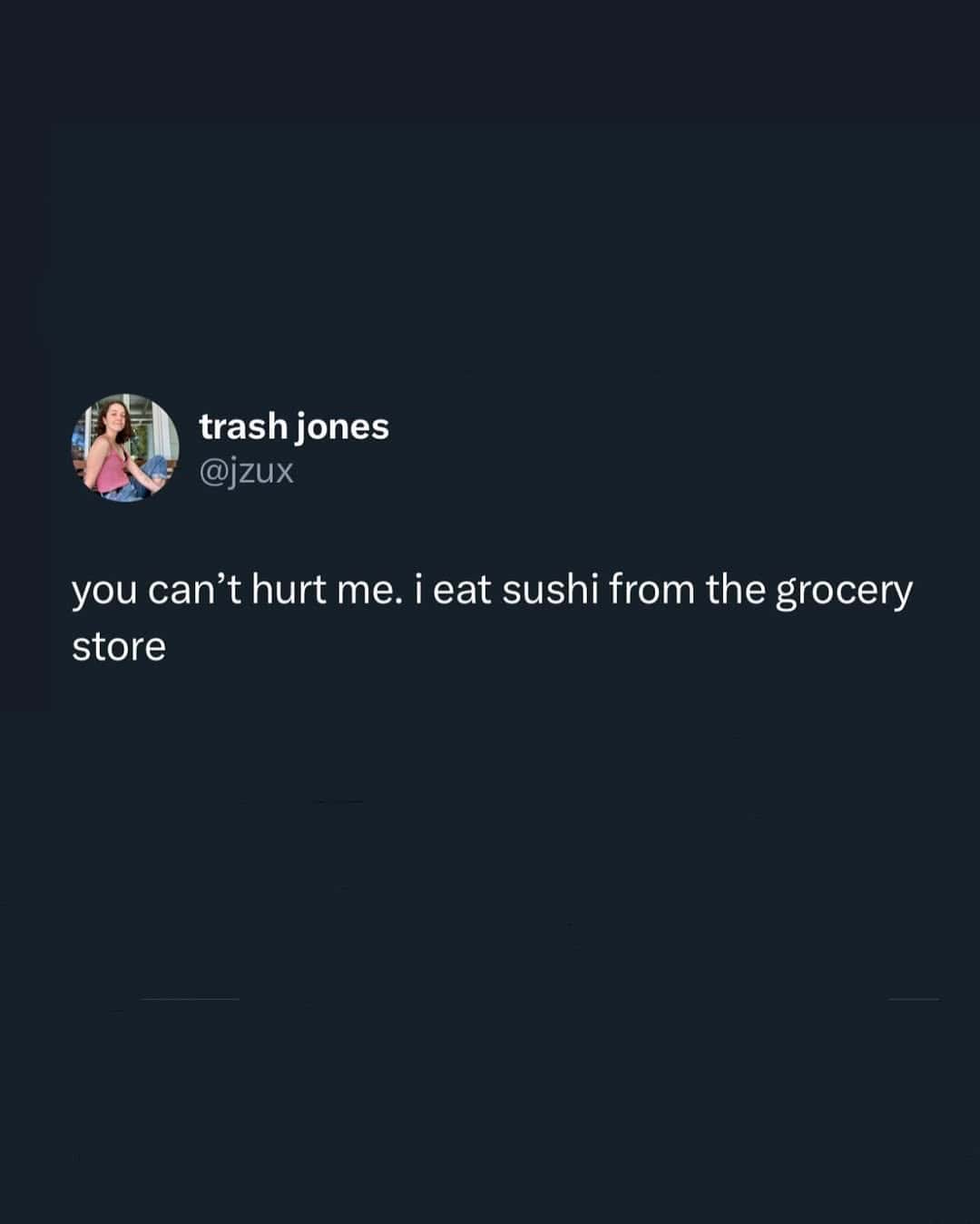Image resolution: width=980 pixels, height=1224 pixels.
Task: Open the @jzux handle link
Action: click(247, 471)
